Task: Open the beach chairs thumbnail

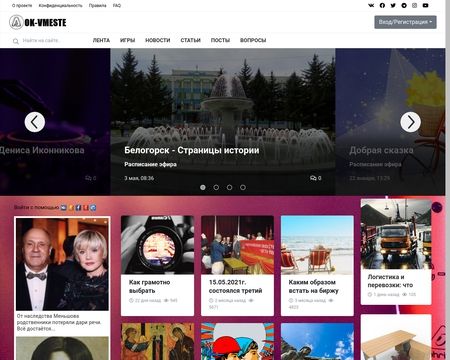Action: click(x=317, y=245)
